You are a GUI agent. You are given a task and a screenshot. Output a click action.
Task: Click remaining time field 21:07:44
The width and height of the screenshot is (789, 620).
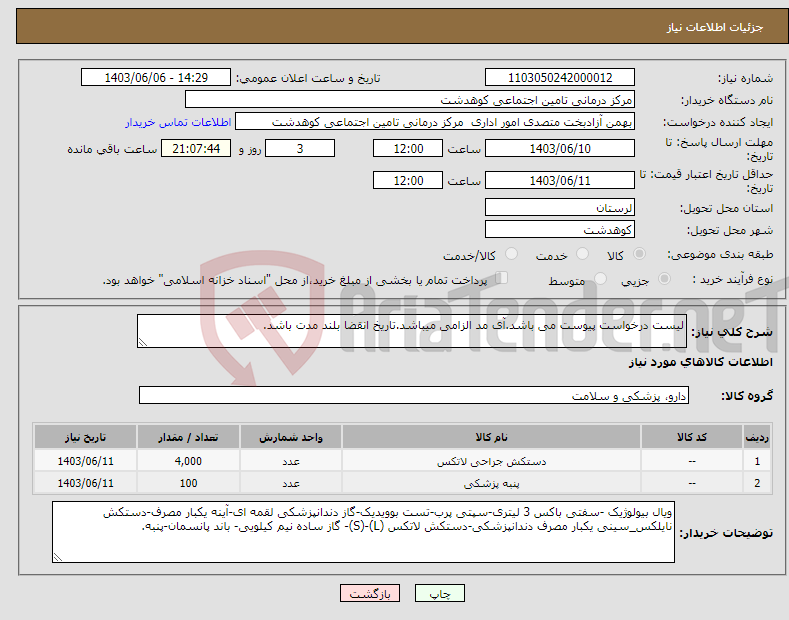196,148
